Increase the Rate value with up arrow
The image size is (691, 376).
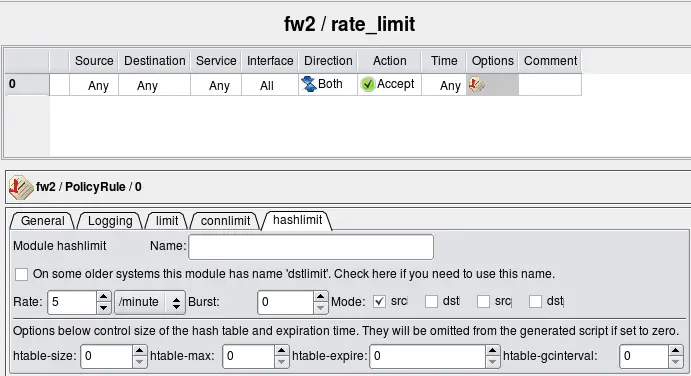[104, 297]
